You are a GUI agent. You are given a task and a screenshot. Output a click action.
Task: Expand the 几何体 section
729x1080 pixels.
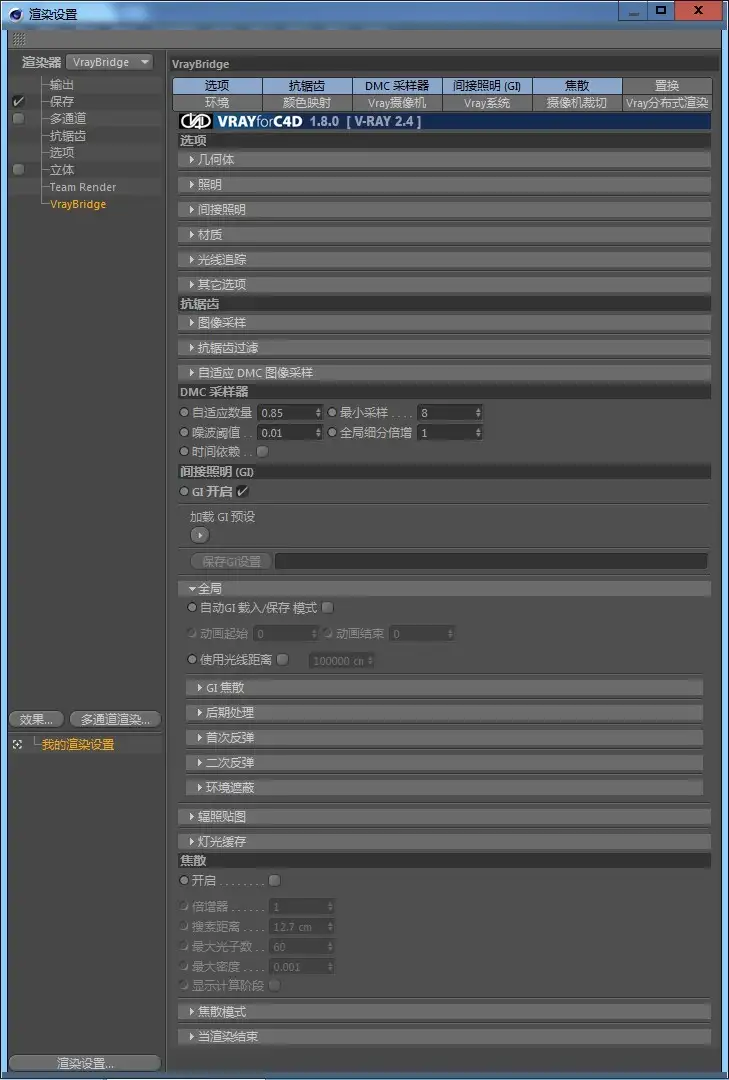(444, 160)
